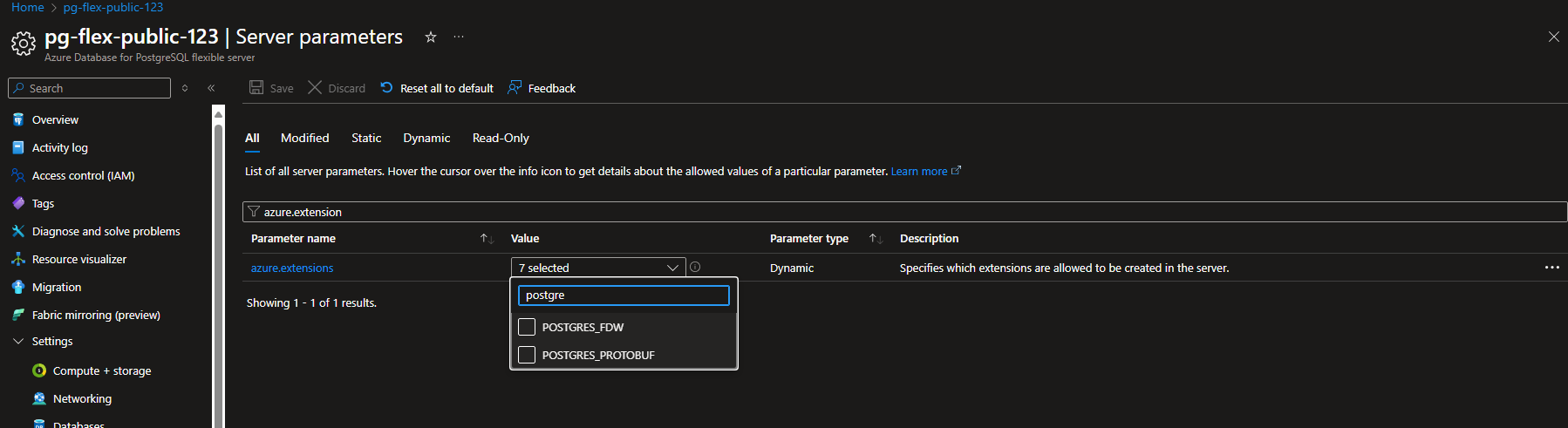Sort by Parameter name arrows icon

(x=487, y=238)
